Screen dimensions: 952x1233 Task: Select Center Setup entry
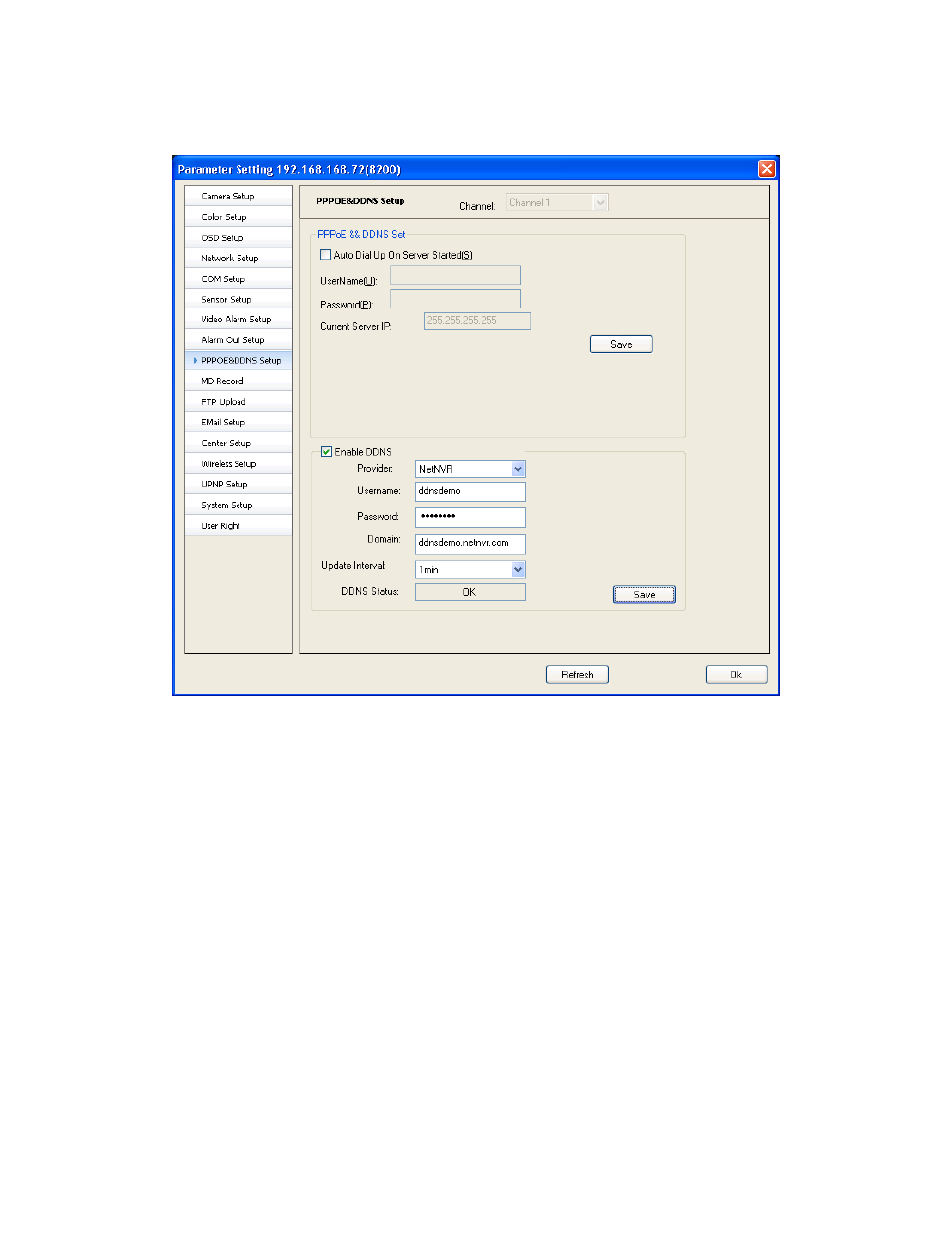[x=238, y=443]
